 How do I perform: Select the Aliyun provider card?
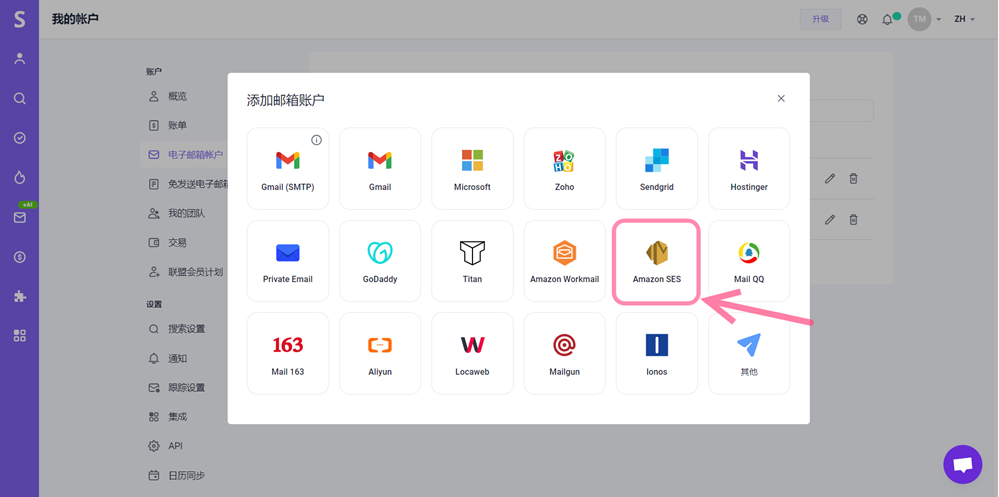[380, 353]
